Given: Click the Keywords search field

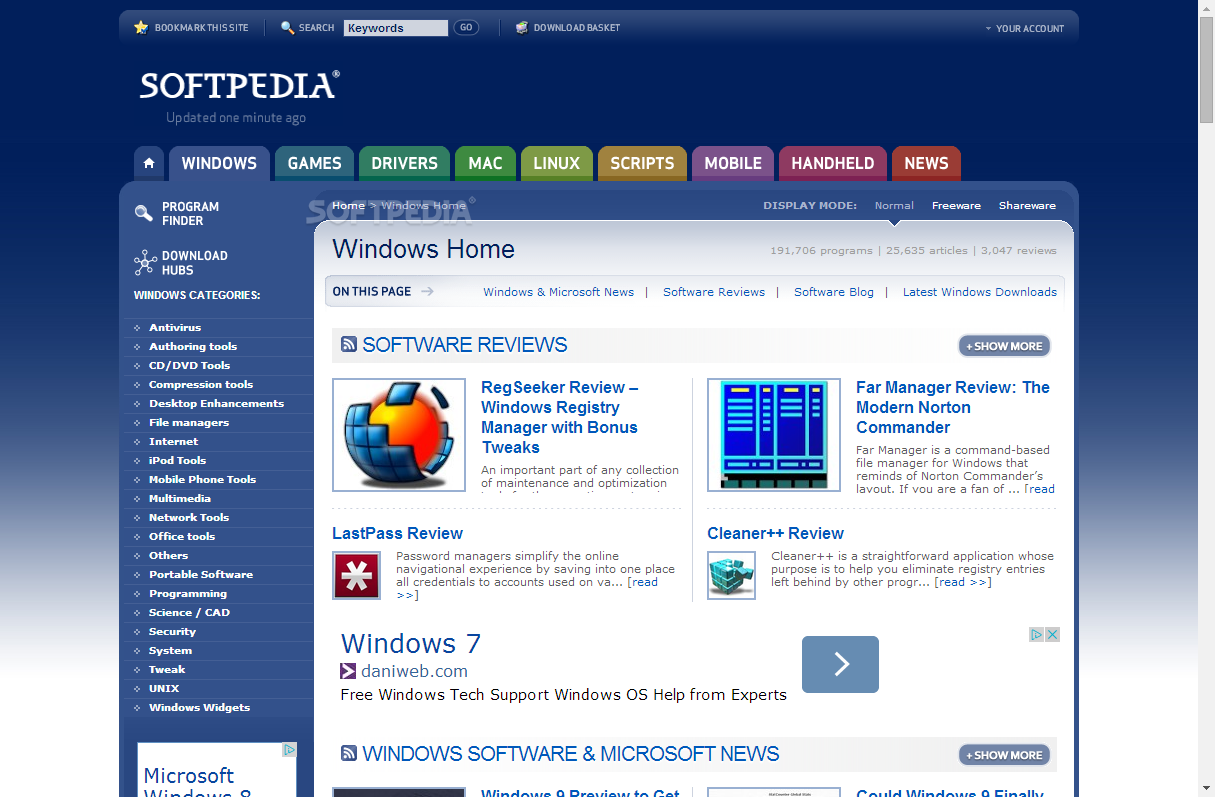Looking at the screenshot, I should 396,28.
